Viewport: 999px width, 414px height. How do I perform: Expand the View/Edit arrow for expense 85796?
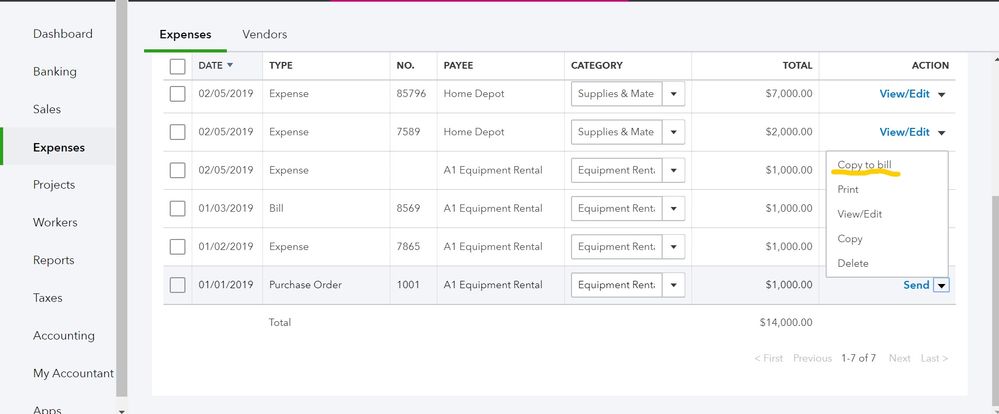942,95
